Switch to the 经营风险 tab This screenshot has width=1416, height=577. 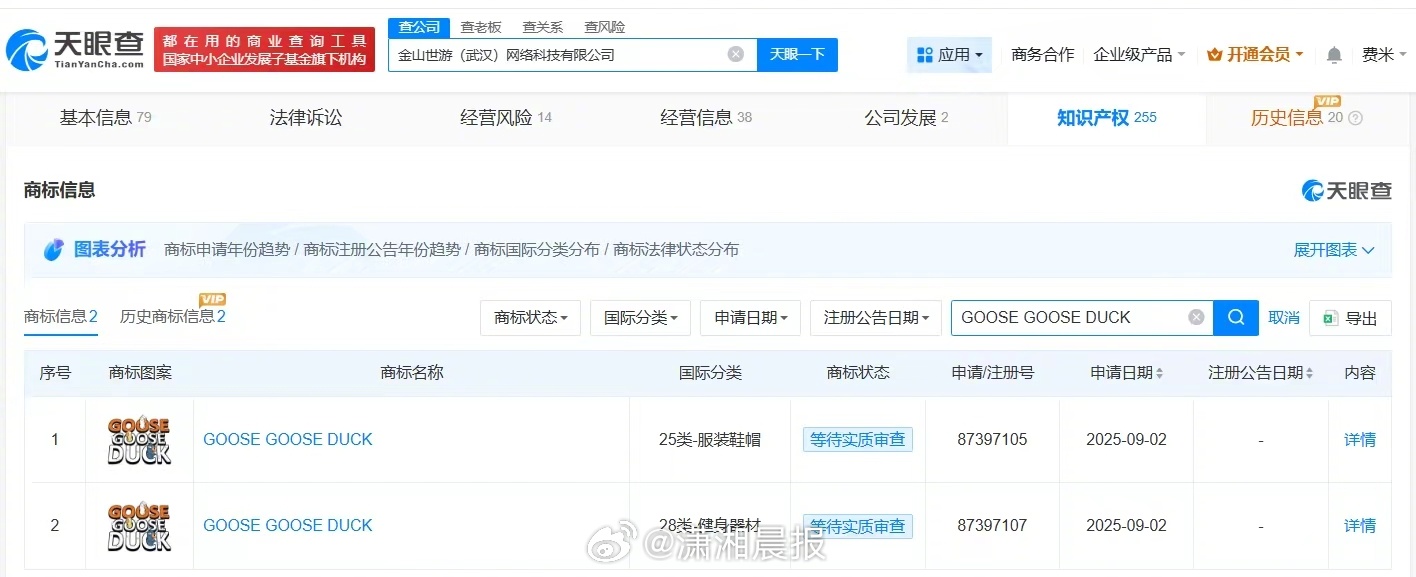point(506,118)
